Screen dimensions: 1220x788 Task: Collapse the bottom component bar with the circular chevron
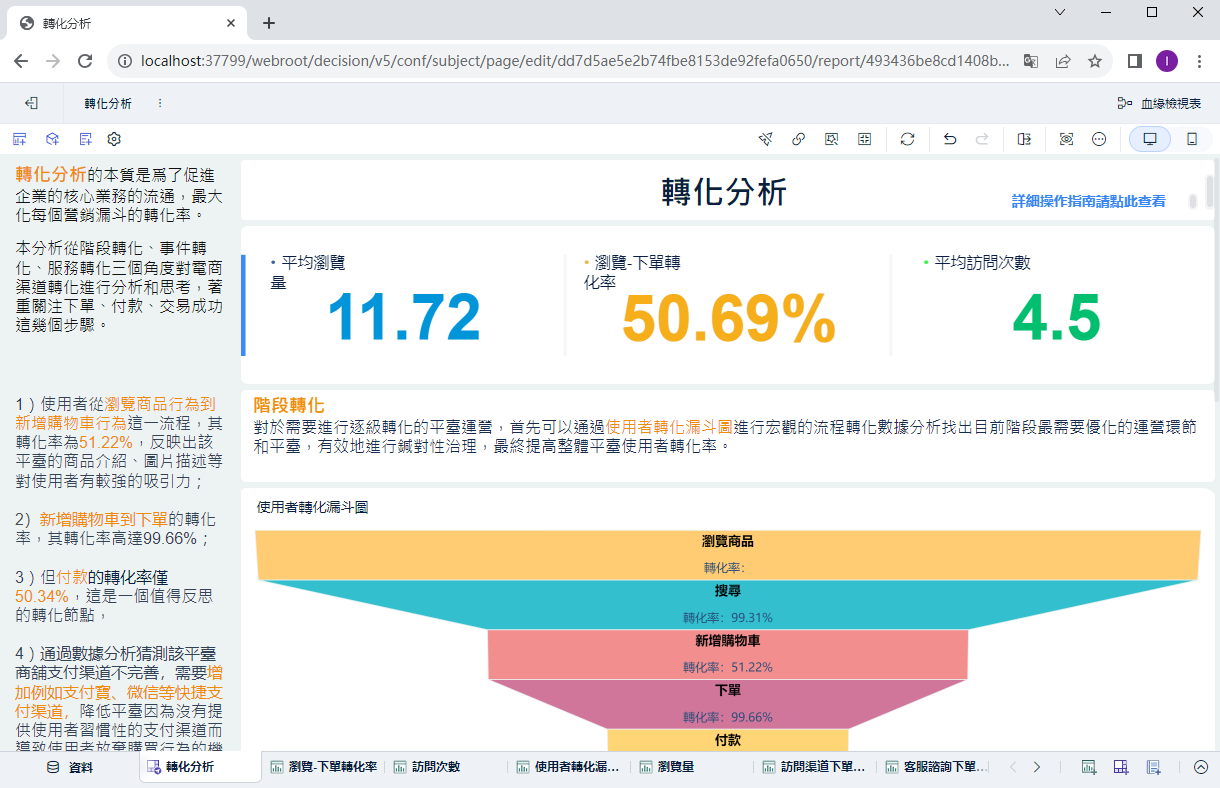pyautogui.click(x=1201, y=767)
